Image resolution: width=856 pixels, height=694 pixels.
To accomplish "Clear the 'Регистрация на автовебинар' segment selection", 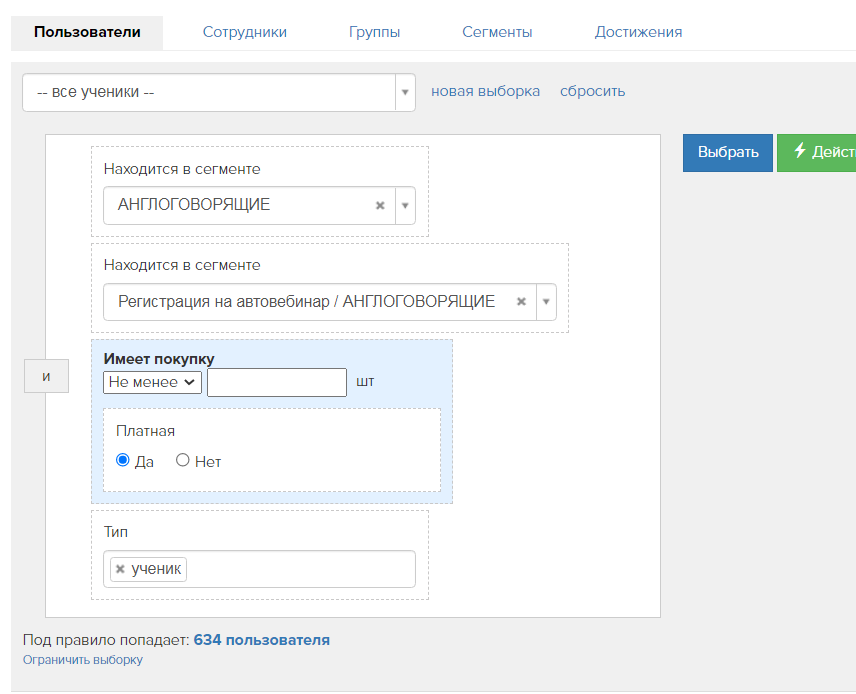I will pos(521,301).
